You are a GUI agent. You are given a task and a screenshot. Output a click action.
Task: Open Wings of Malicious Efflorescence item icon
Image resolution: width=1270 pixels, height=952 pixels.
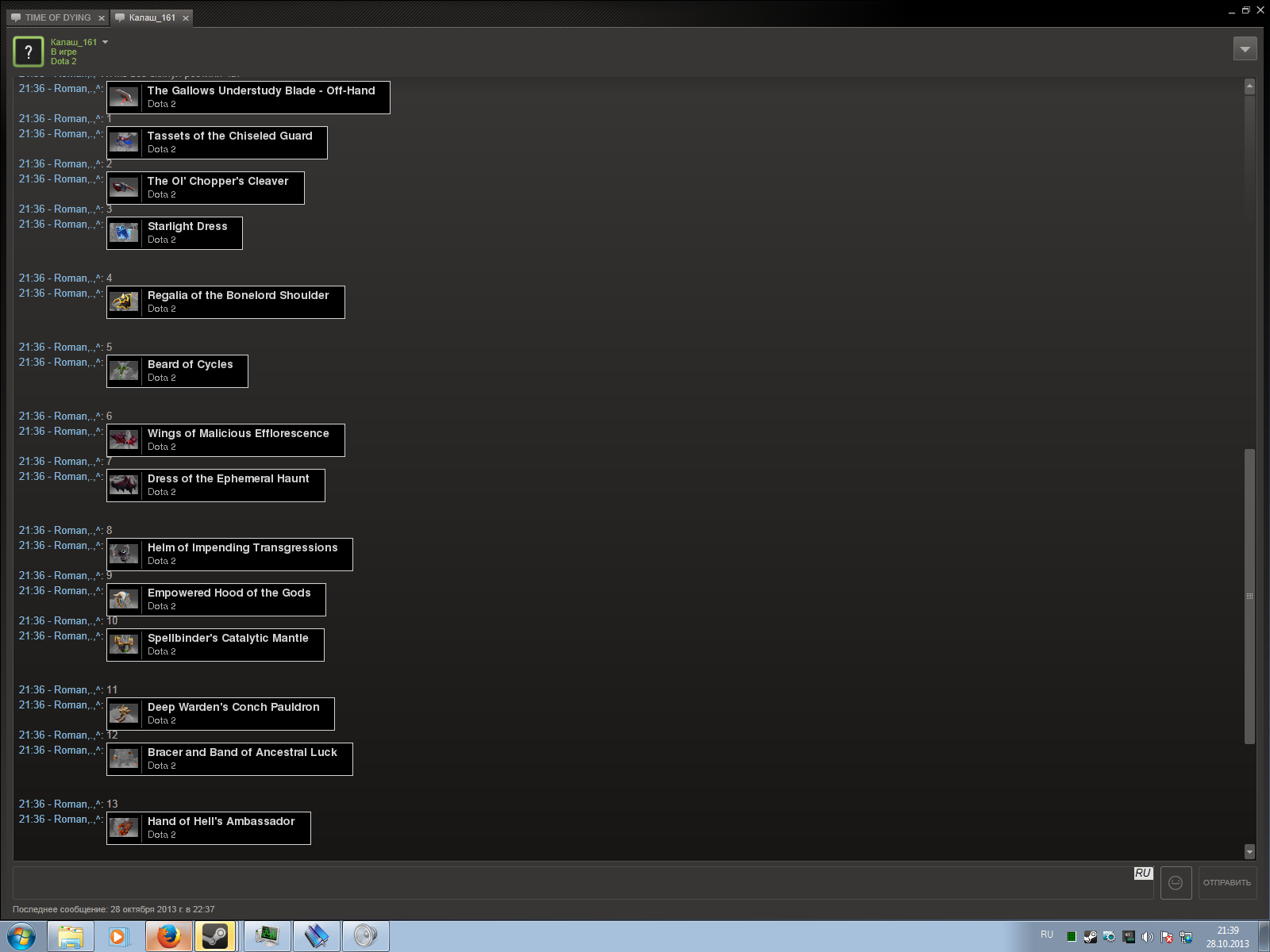124,440
